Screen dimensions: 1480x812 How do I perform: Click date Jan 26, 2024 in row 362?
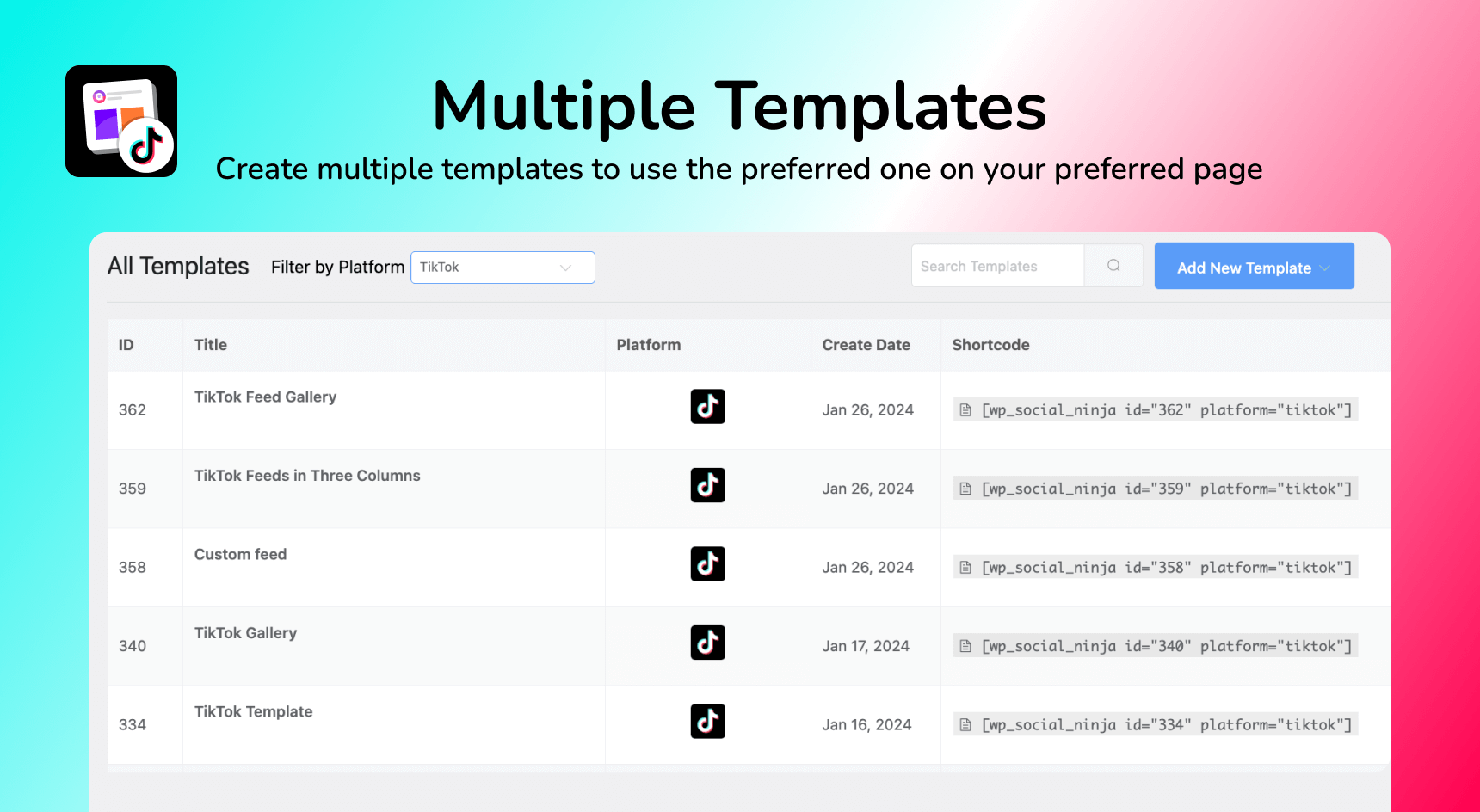tap(867, 410)
